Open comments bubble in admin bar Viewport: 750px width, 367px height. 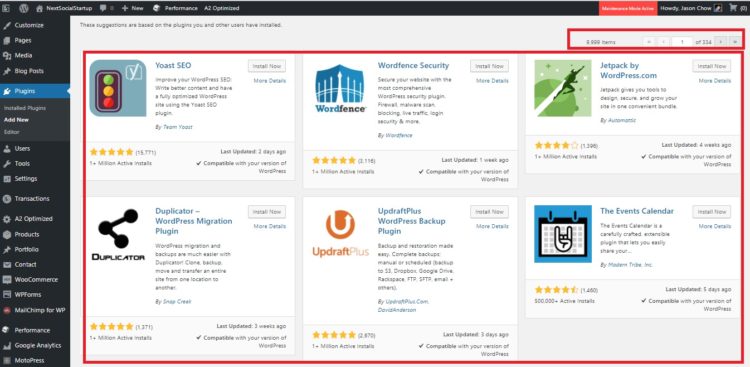click(x=103, y=8)
